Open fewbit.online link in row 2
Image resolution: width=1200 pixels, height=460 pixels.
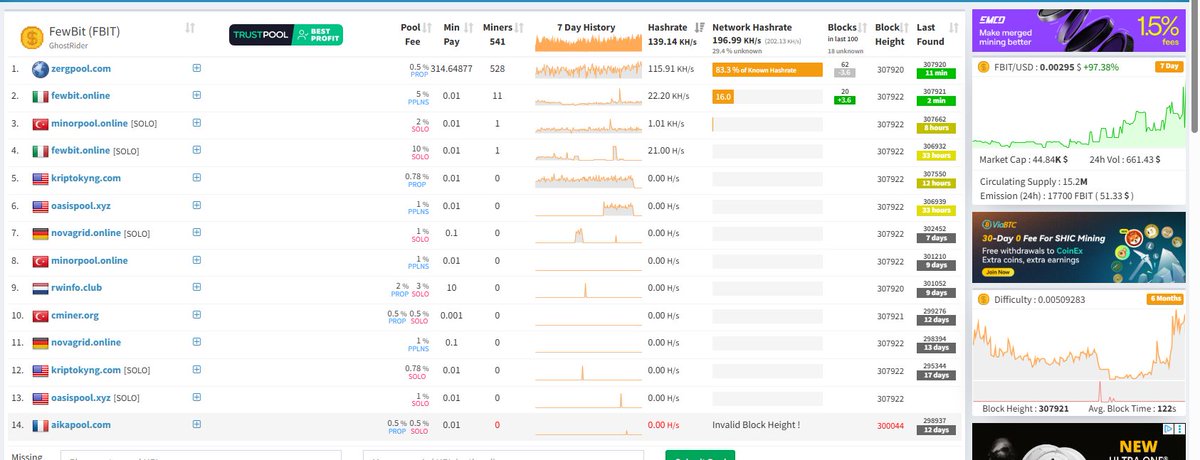[81, 95]
